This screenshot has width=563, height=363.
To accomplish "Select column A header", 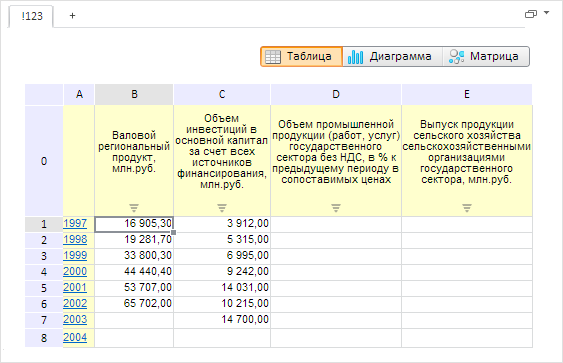I will point(79,94).
